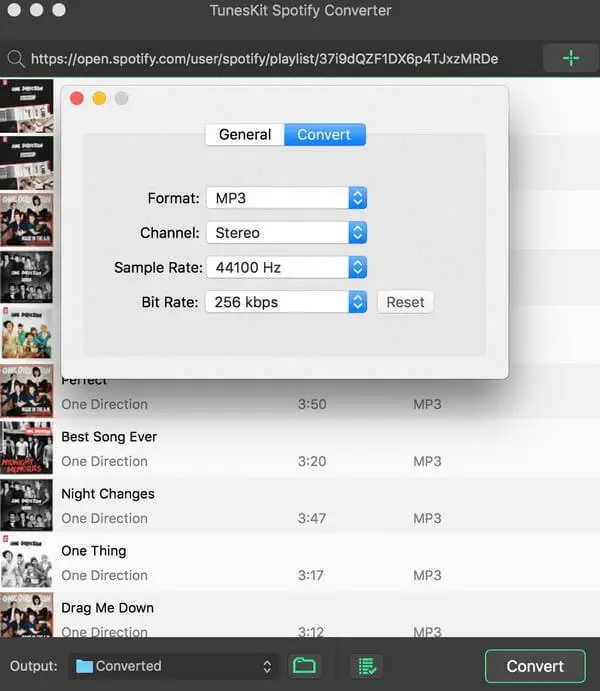Image resolution: width=600 pixels, height=691 pixels.
Task: Click the Best Song Ever album thumbnail
Action: tap(26, 448)
